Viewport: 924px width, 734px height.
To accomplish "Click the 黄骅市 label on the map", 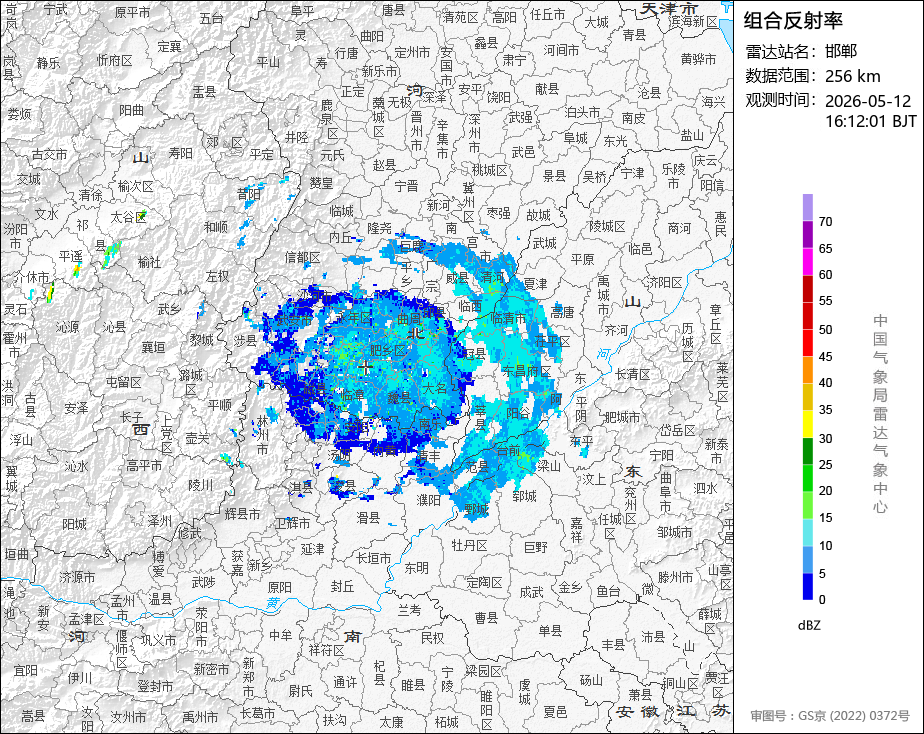I will coord(698,59).
